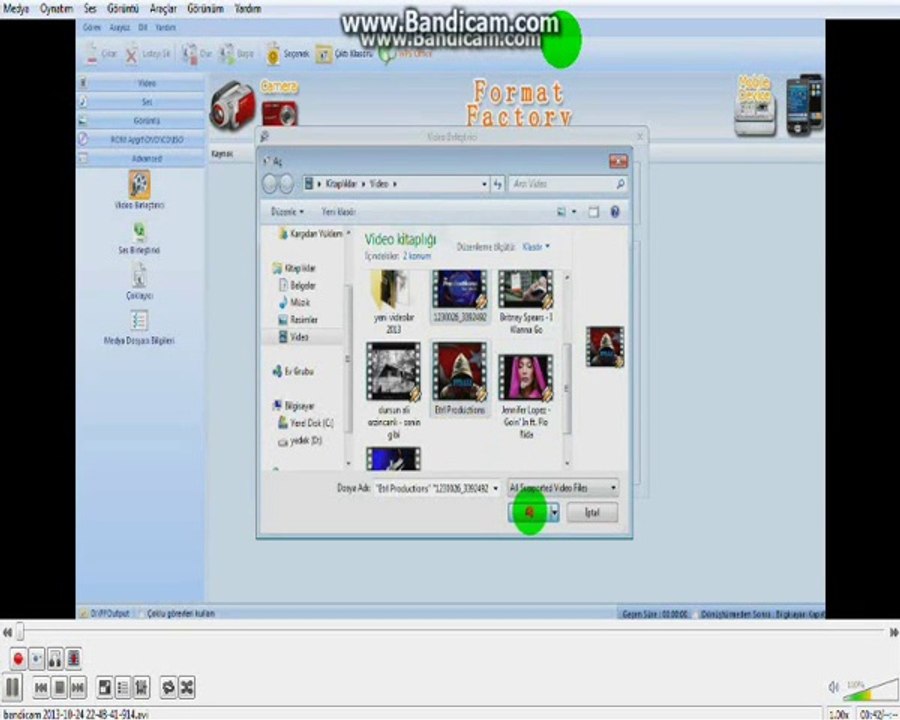Toggle VLC fullscreen video mode
The width and height of the screenshot is (900, 720).
coord(105,687)
